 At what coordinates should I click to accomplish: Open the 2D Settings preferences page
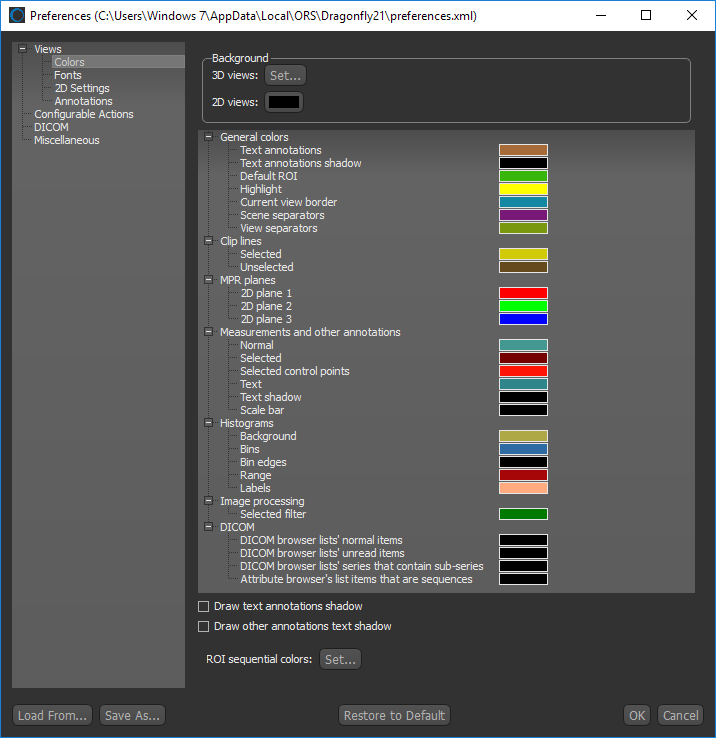[x=82, y=88]
